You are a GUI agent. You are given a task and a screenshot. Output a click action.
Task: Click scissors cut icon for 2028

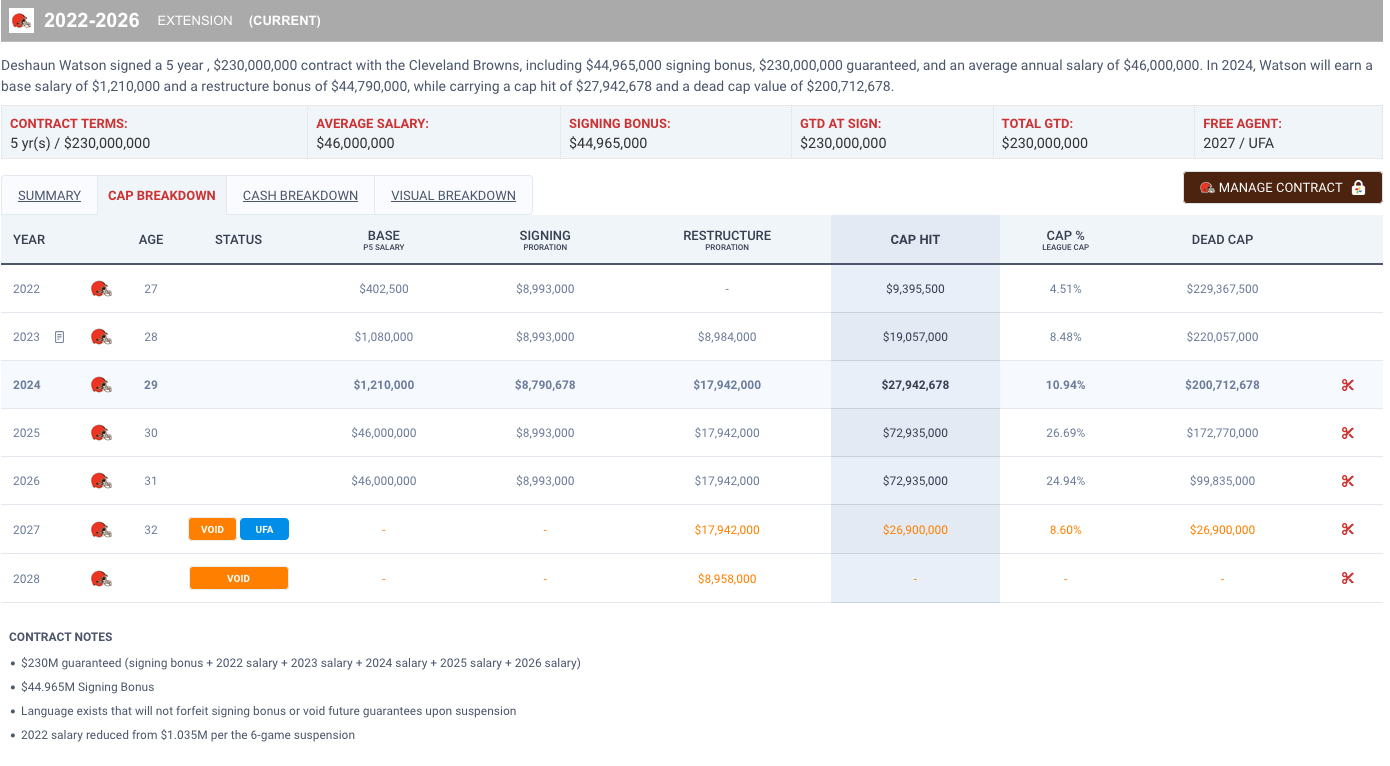[1347, 579]
